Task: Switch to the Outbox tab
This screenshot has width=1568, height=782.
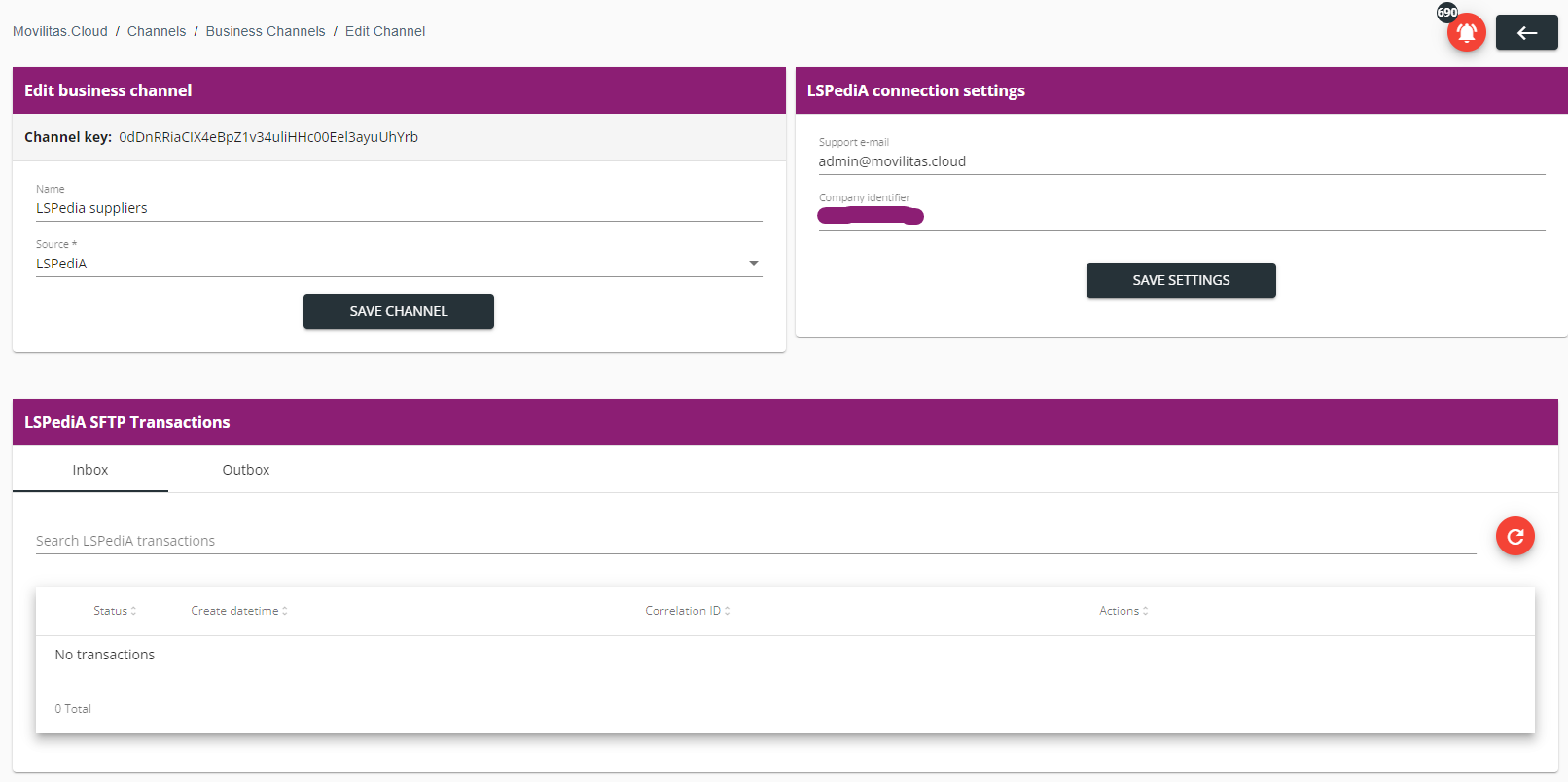Action: pyautogui.click(x=246, y=470)
